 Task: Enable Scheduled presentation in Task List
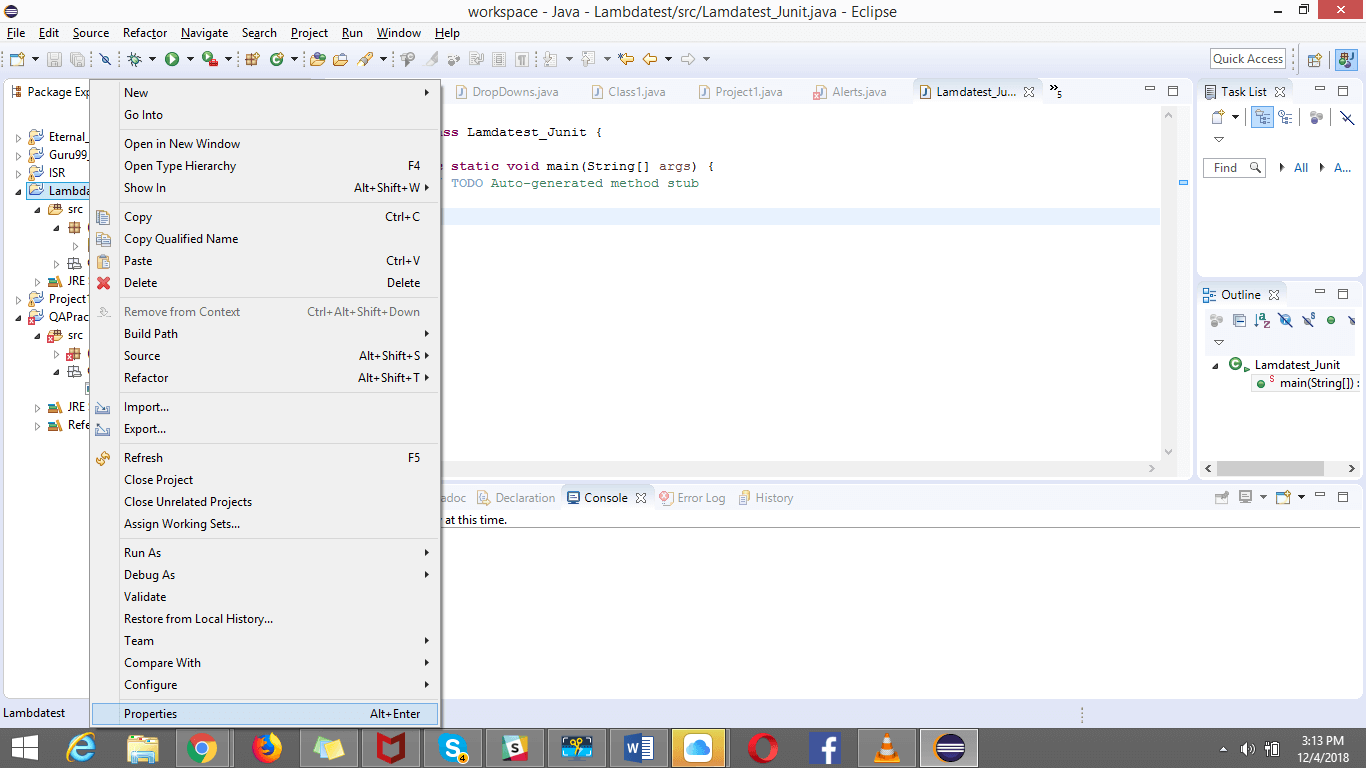pyautogui.click(x=1286, y=117)
